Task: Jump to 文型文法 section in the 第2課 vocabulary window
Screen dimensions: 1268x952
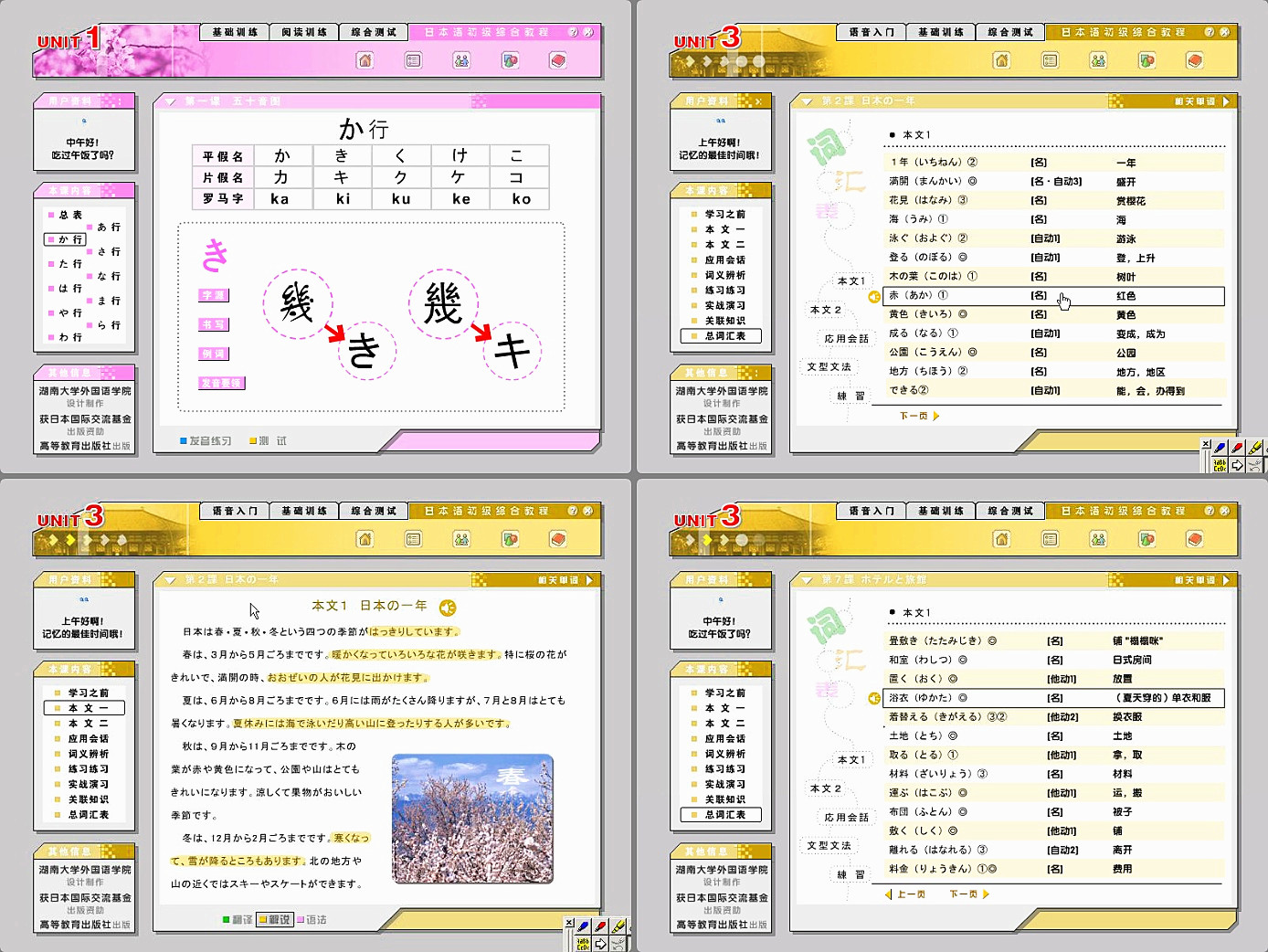Action: click(829, 366)
